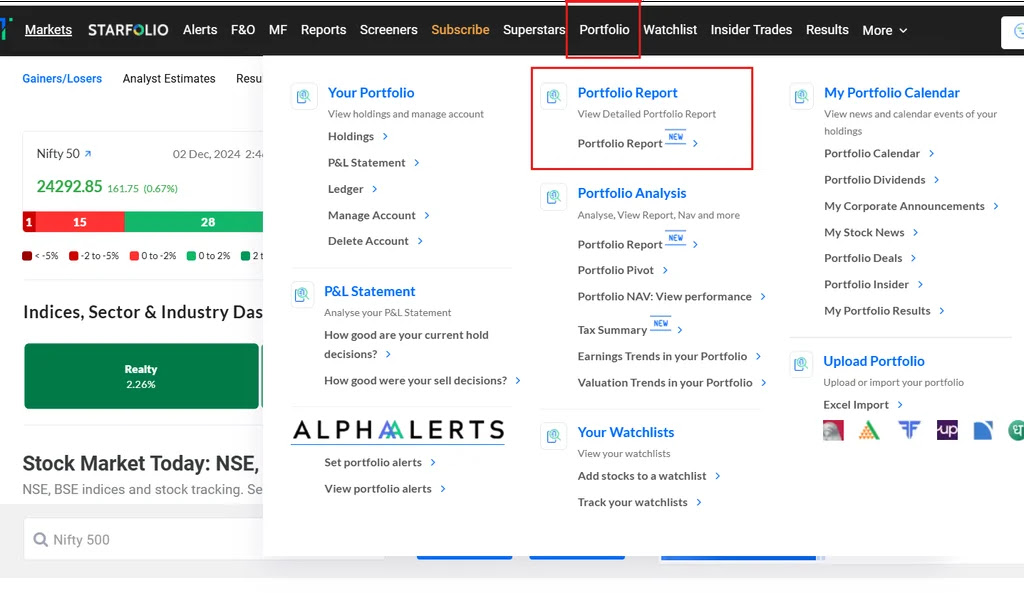Click the Starfolio logo in the navbar

pyautogui.click(x=128, y=30)
